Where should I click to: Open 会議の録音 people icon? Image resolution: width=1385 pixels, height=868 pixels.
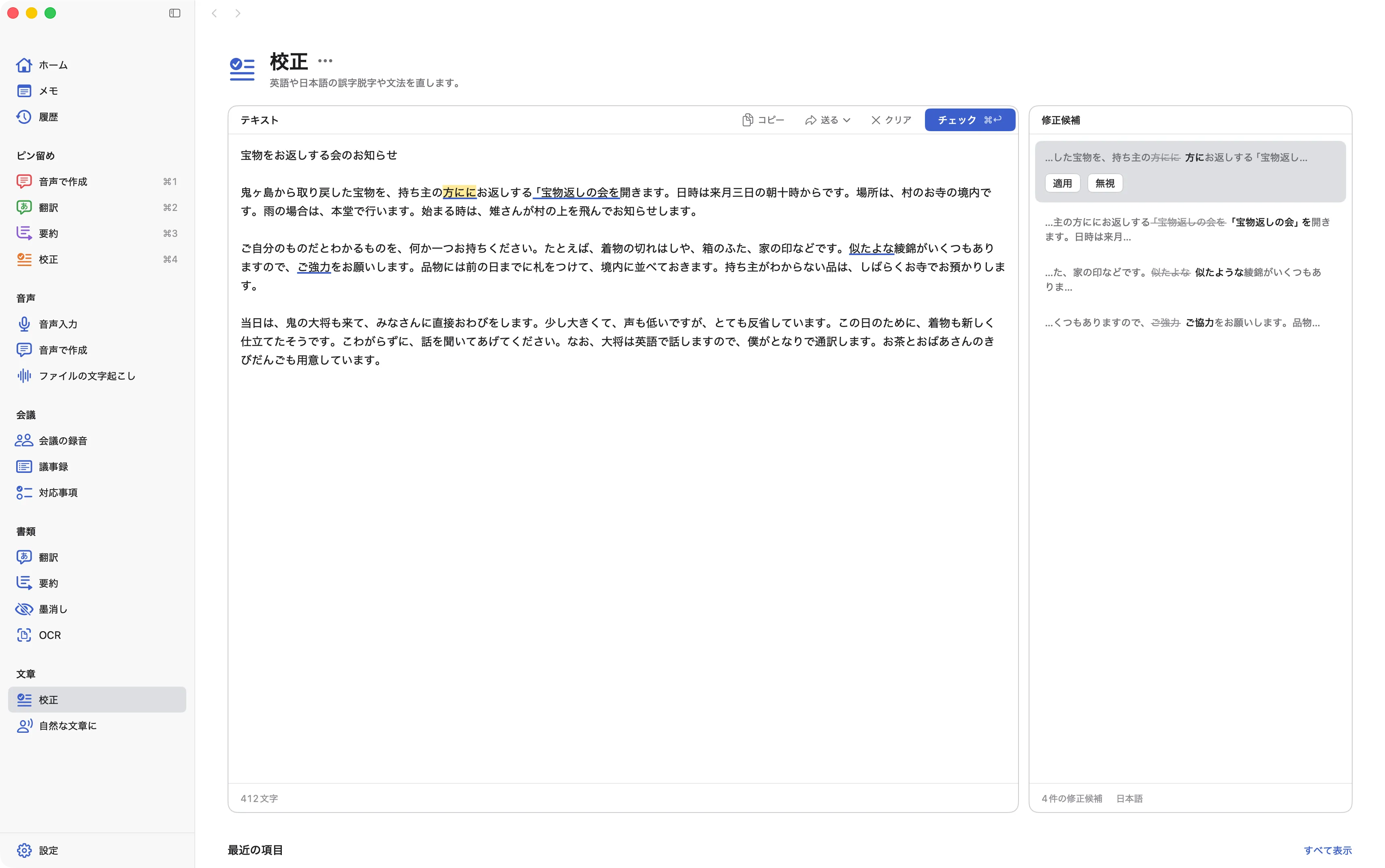coord(24,440)
